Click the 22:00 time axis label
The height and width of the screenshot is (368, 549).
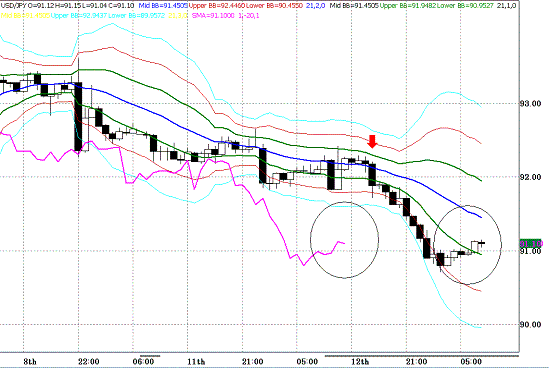89,362
